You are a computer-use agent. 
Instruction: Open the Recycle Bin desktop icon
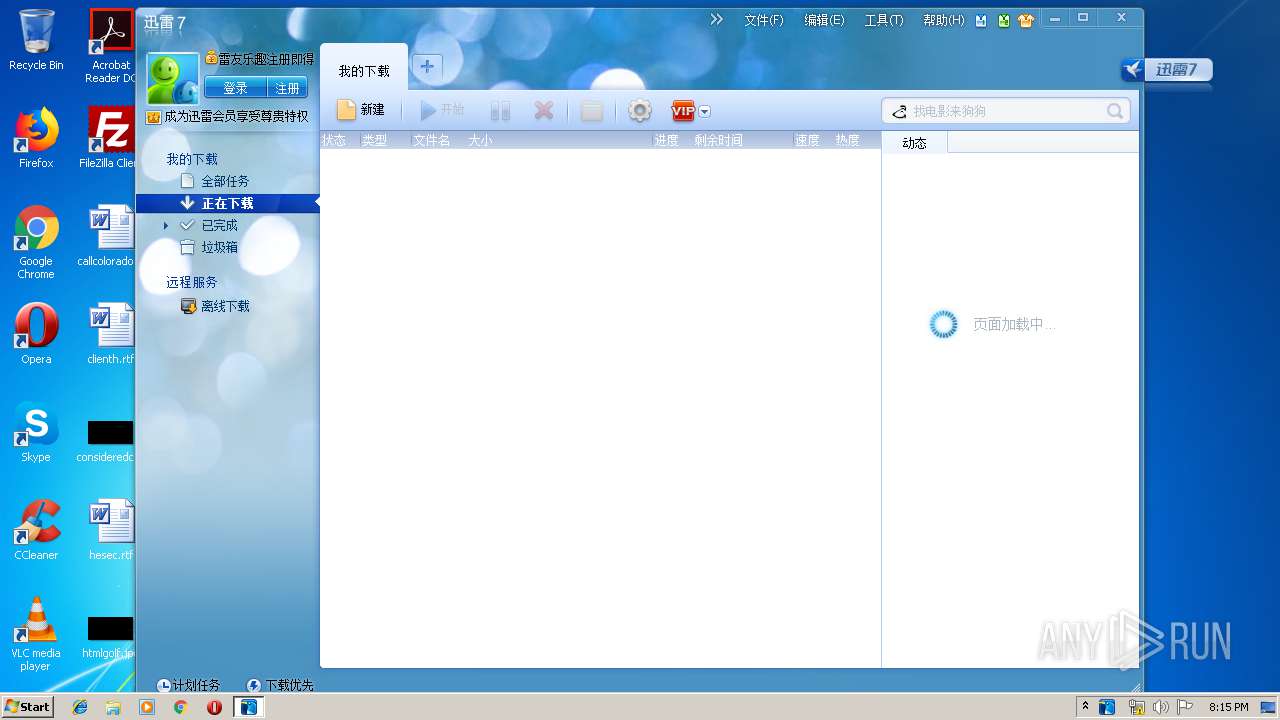click(x=36, y=40)
